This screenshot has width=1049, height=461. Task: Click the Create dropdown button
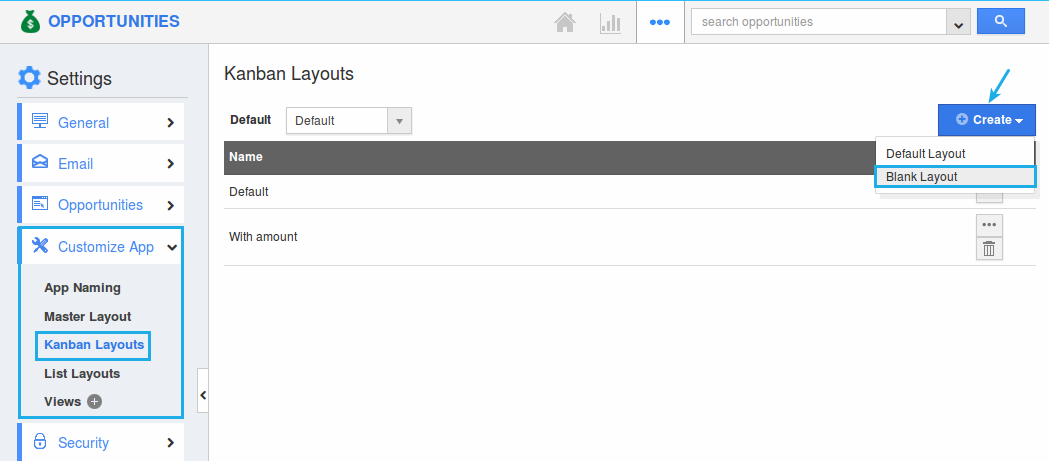pos(987,120)
